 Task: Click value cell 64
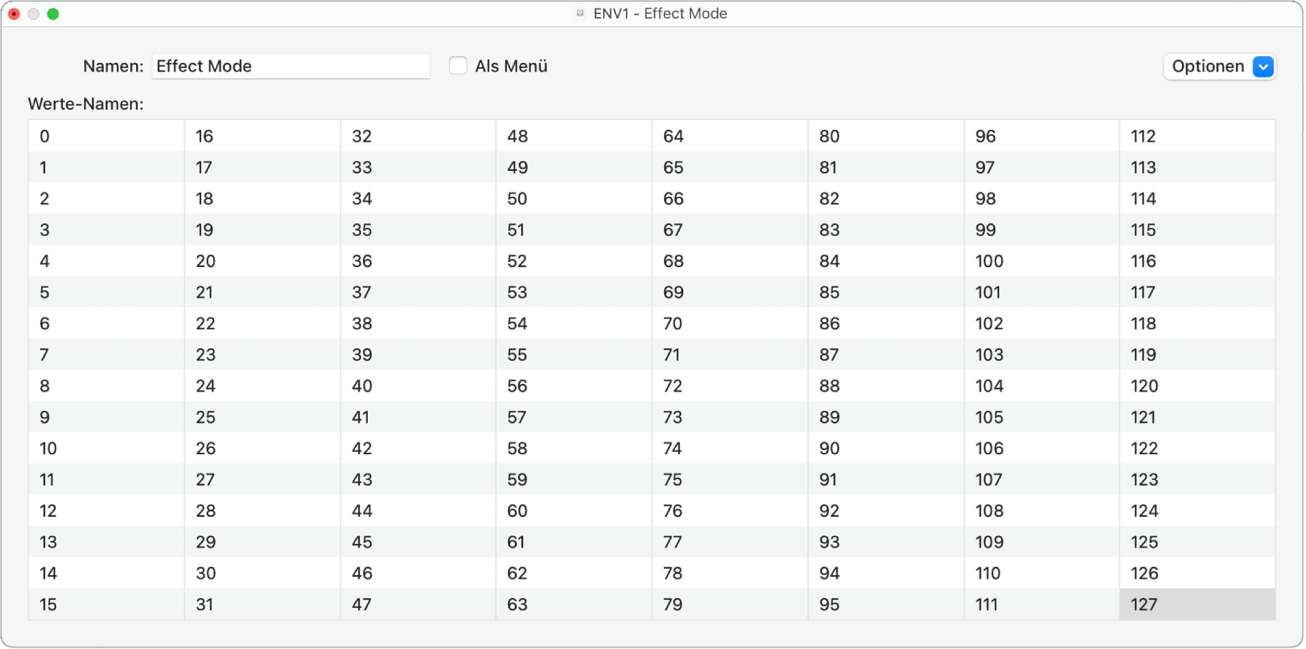click(x=729, y=136)
